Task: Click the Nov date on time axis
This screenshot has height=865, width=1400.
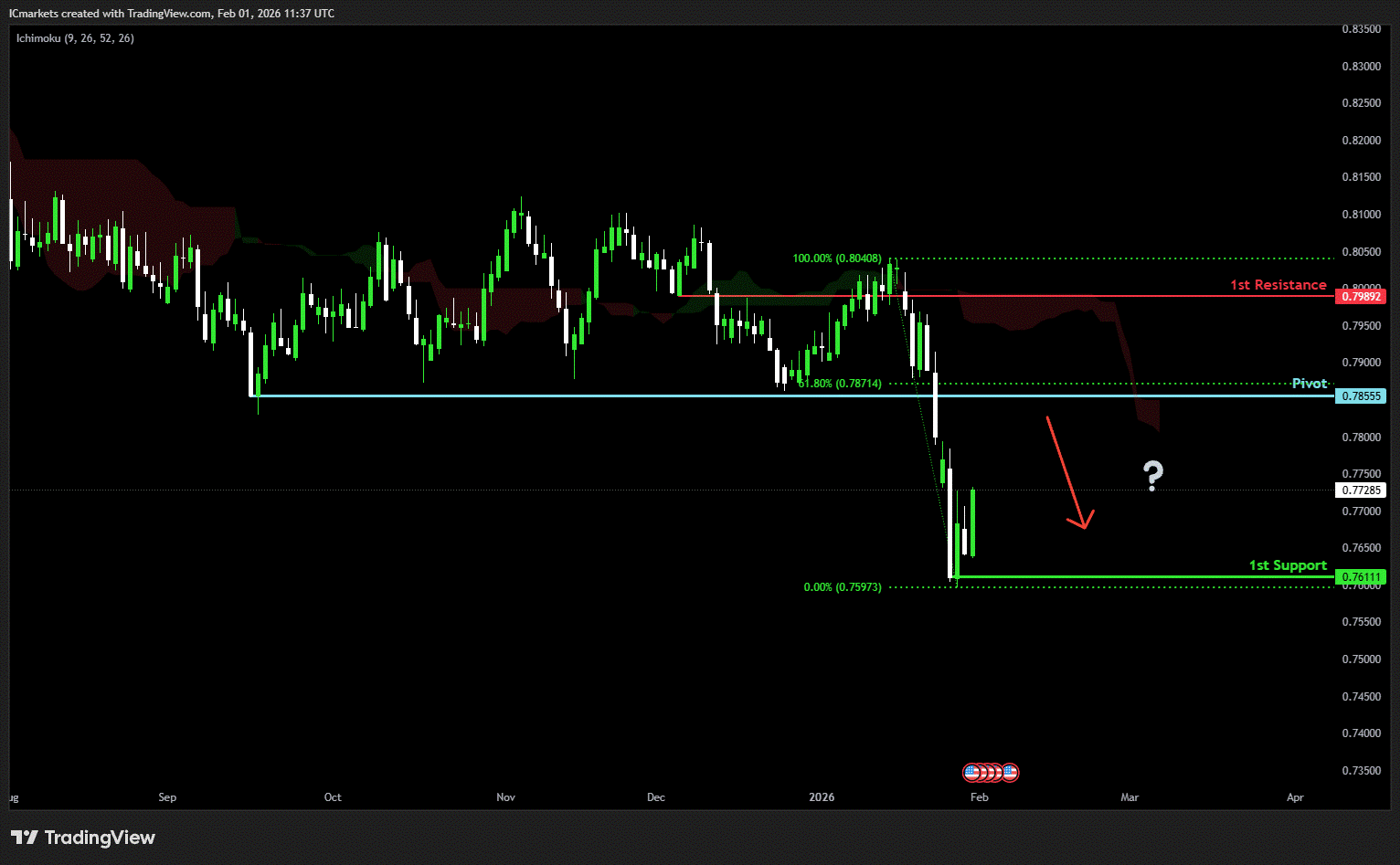Action: pos(505,797)
